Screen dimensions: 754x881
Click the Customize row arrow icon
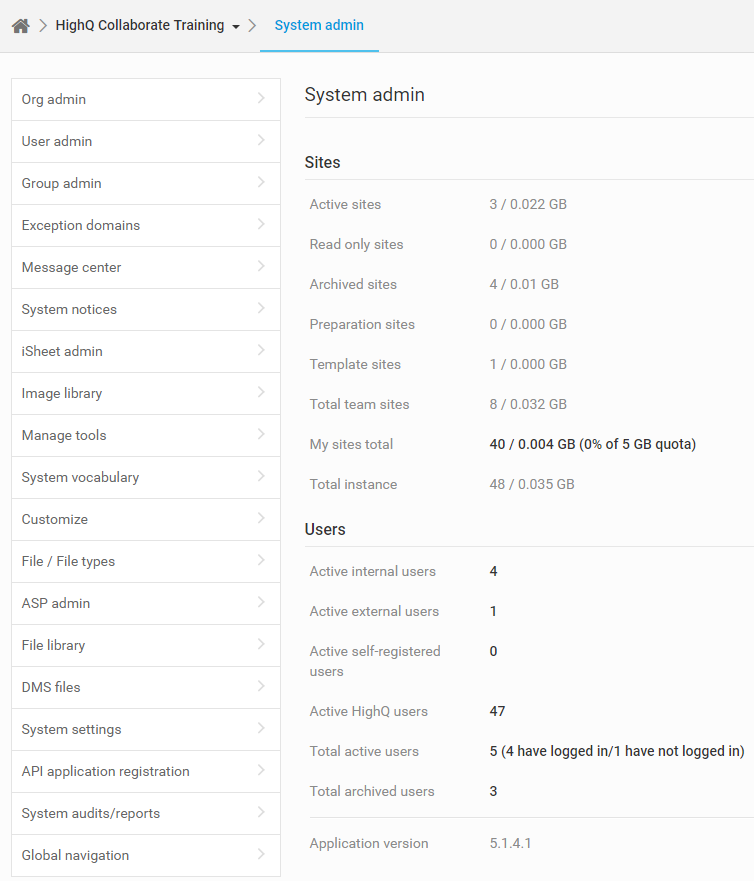pos(261,518)
